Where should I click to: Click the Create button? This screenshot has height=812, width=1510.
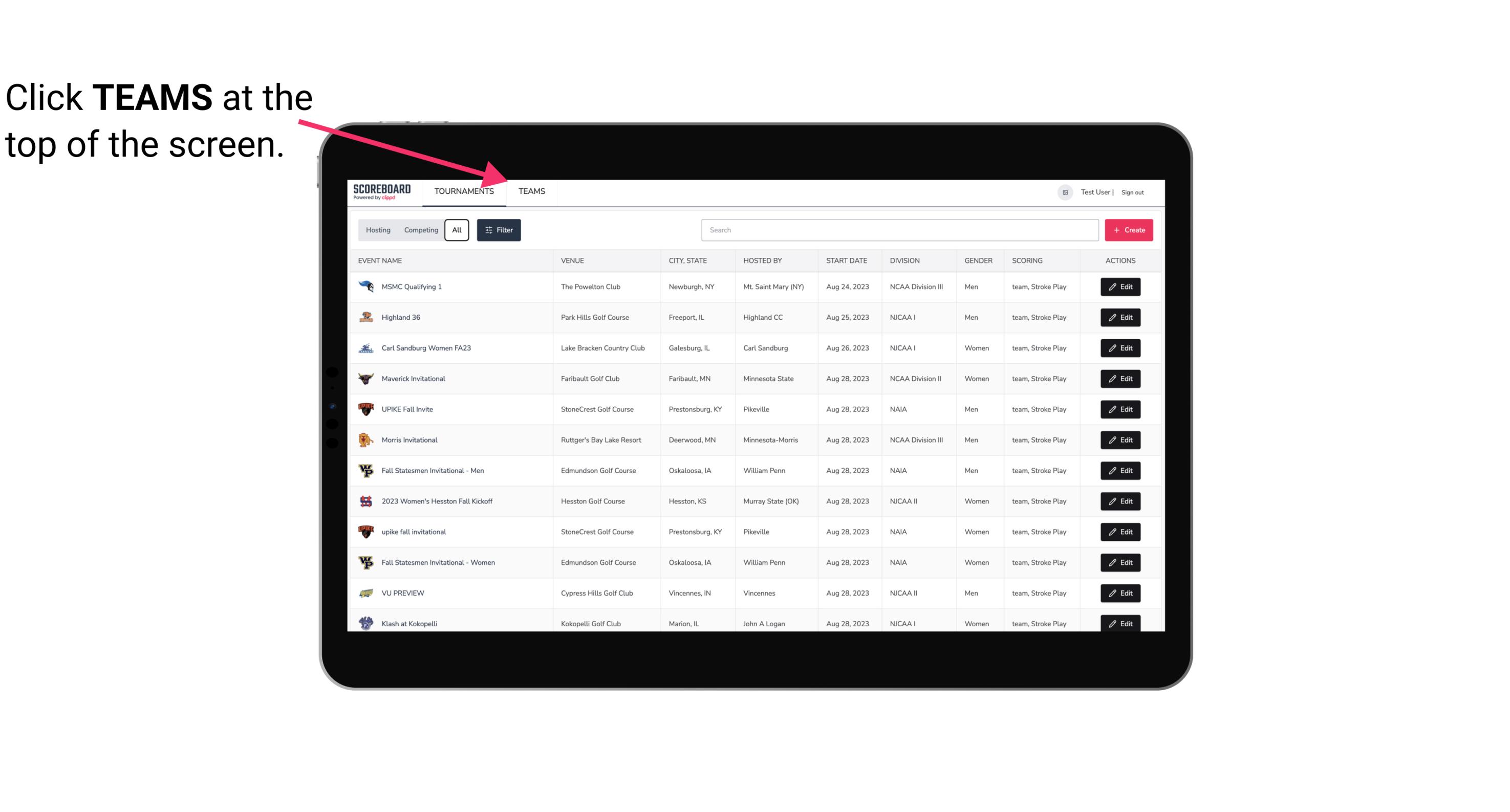[x=1129, y=229]
